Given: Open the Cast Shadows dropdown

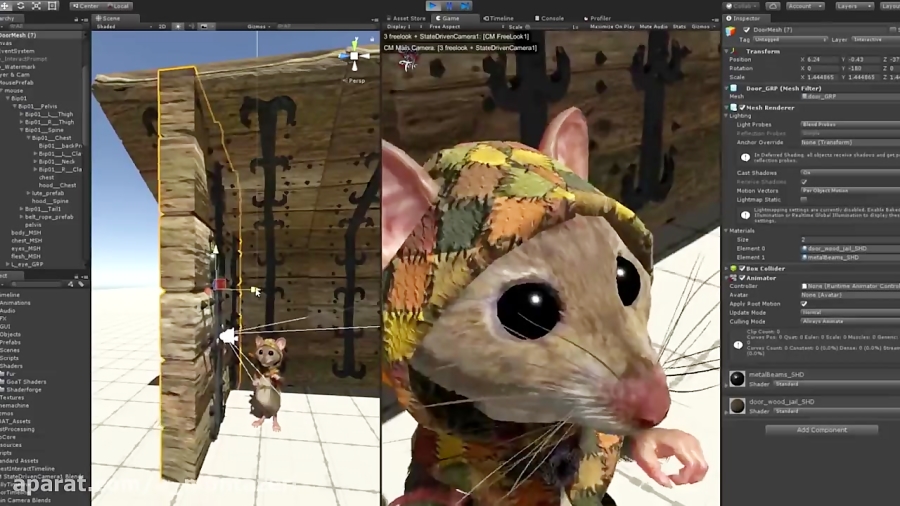Looking at the screenshot, I should click(850, 173).
